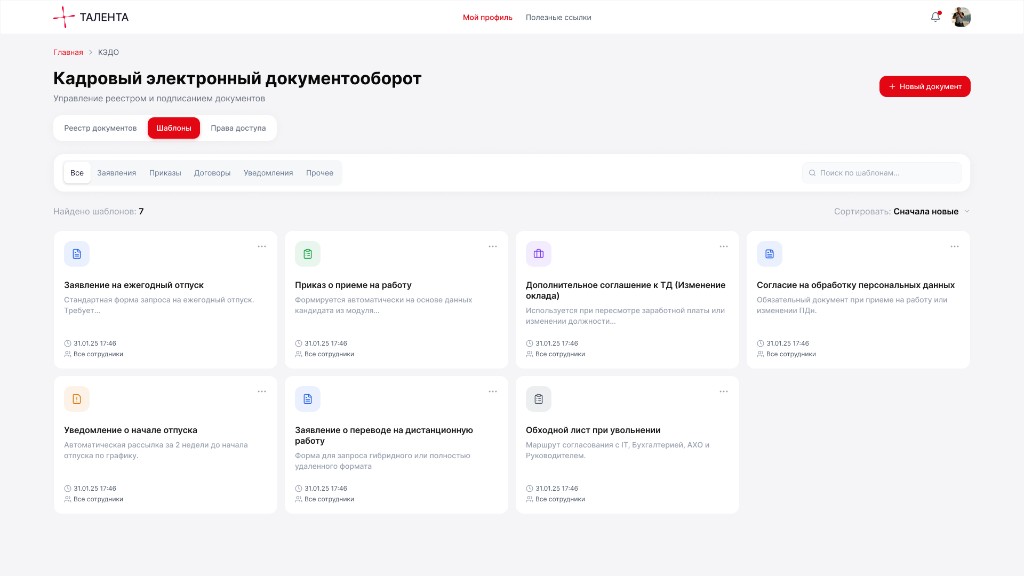Click the purple briefcase icon on Дополнительное соглашение
The height and width of the screenshot is (576, 1024).
click(539, 254)
